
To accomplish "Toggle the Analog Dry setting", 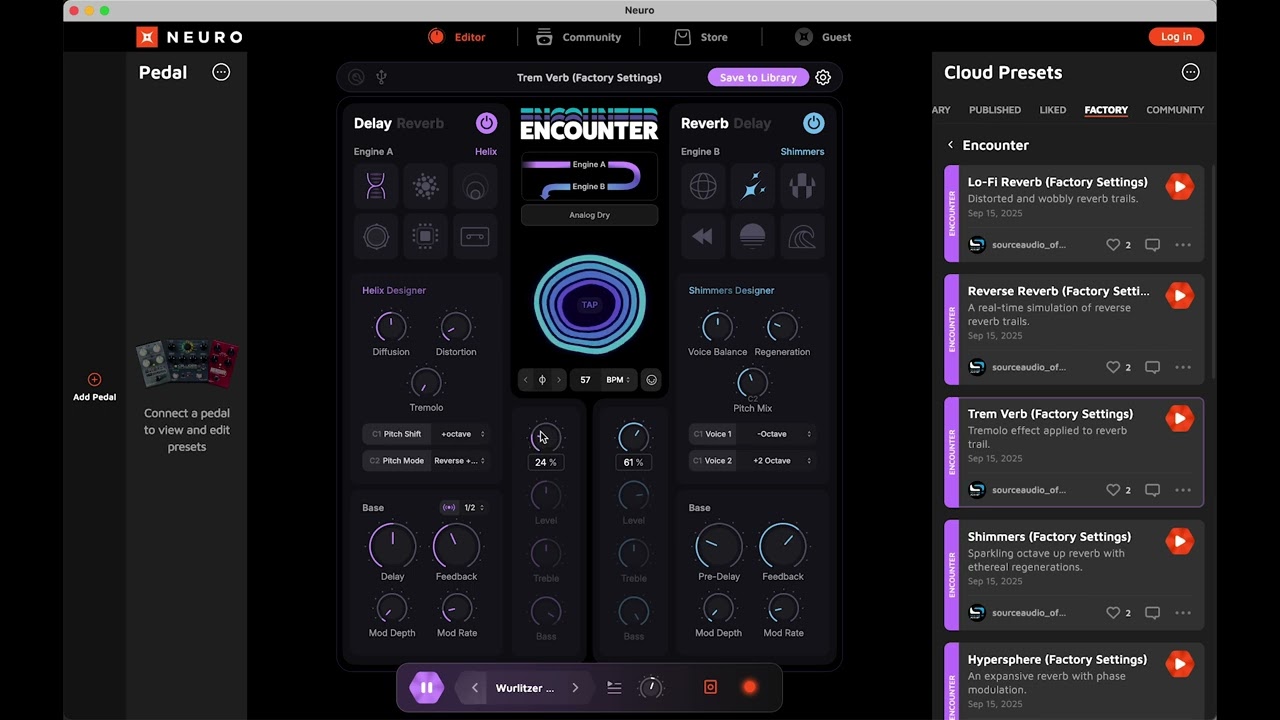I will (x=589, y=215).
